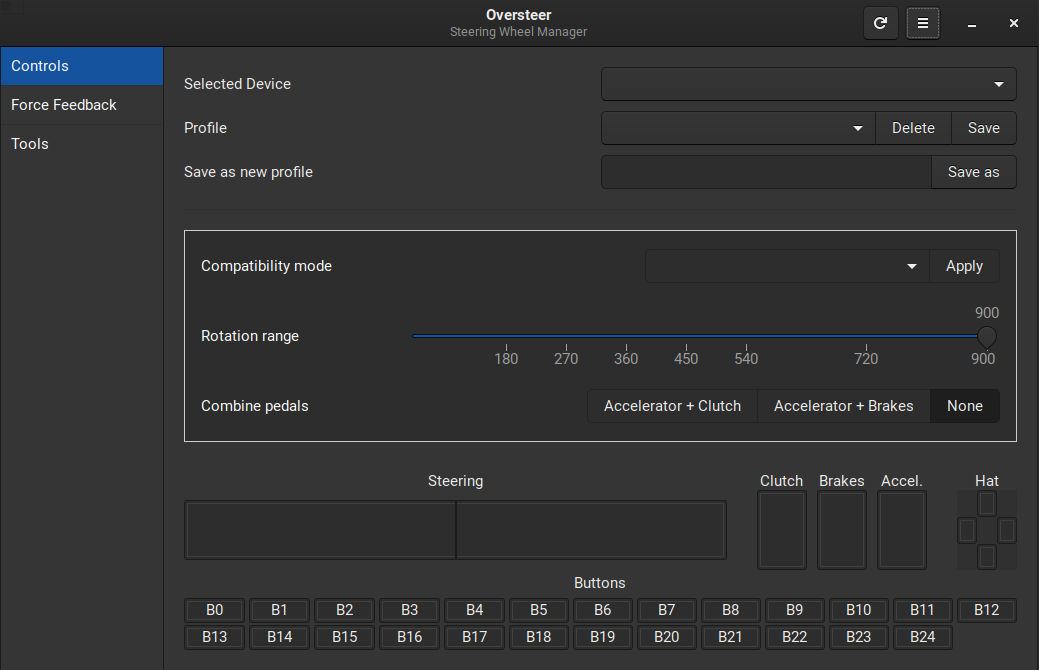Click the B19 button indicator
1039x670 pixels.
[602, 638]
